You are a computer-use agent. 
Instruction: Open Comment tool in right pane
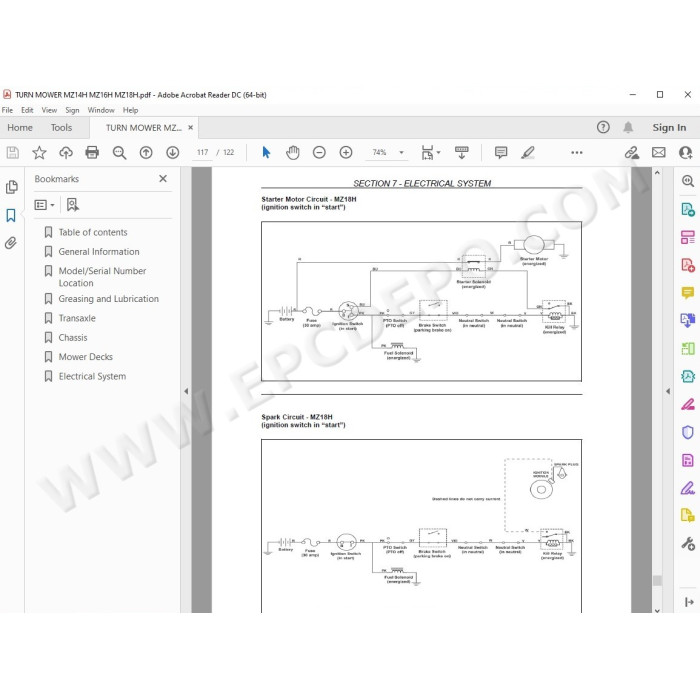coord(688,293)
